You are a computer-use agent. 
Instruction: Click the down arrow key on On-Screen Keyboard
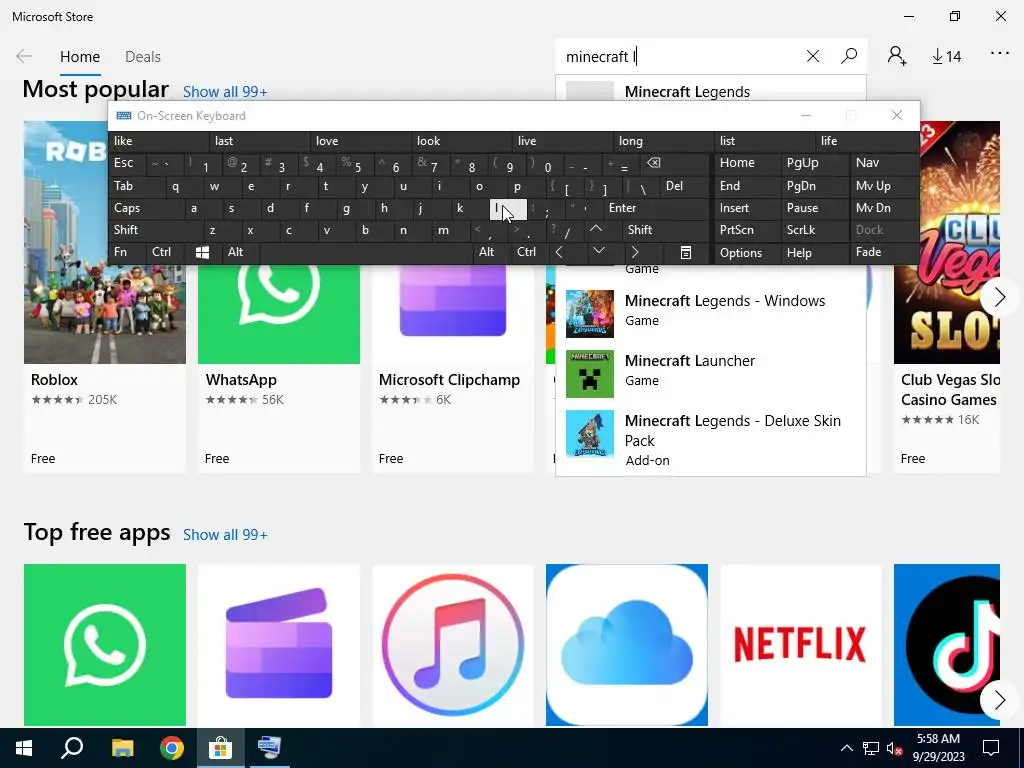[x=598, y=251]
